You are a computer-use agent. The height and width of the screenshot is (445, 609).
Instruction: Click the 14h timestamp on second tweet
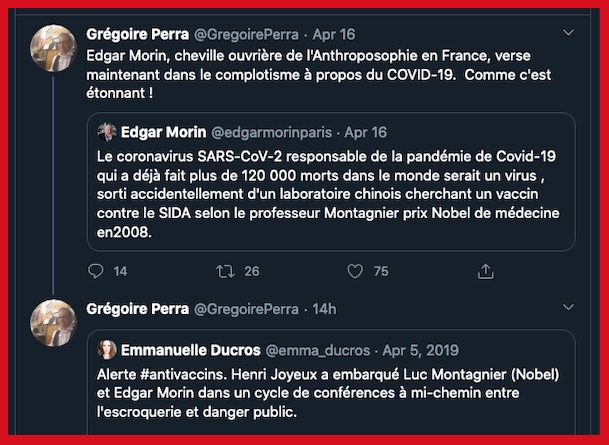tap(324, 308)
